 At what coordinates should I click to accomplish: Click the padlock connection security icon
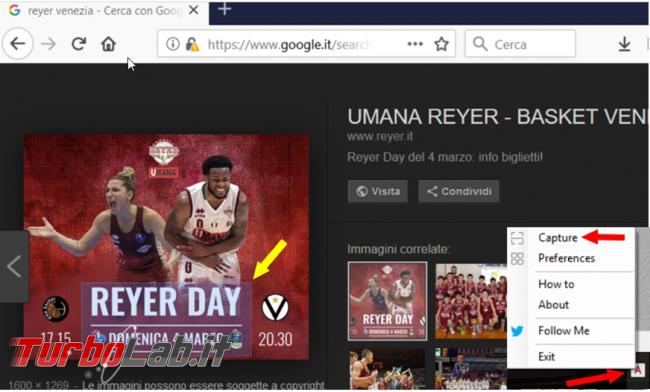pos(192,44)
